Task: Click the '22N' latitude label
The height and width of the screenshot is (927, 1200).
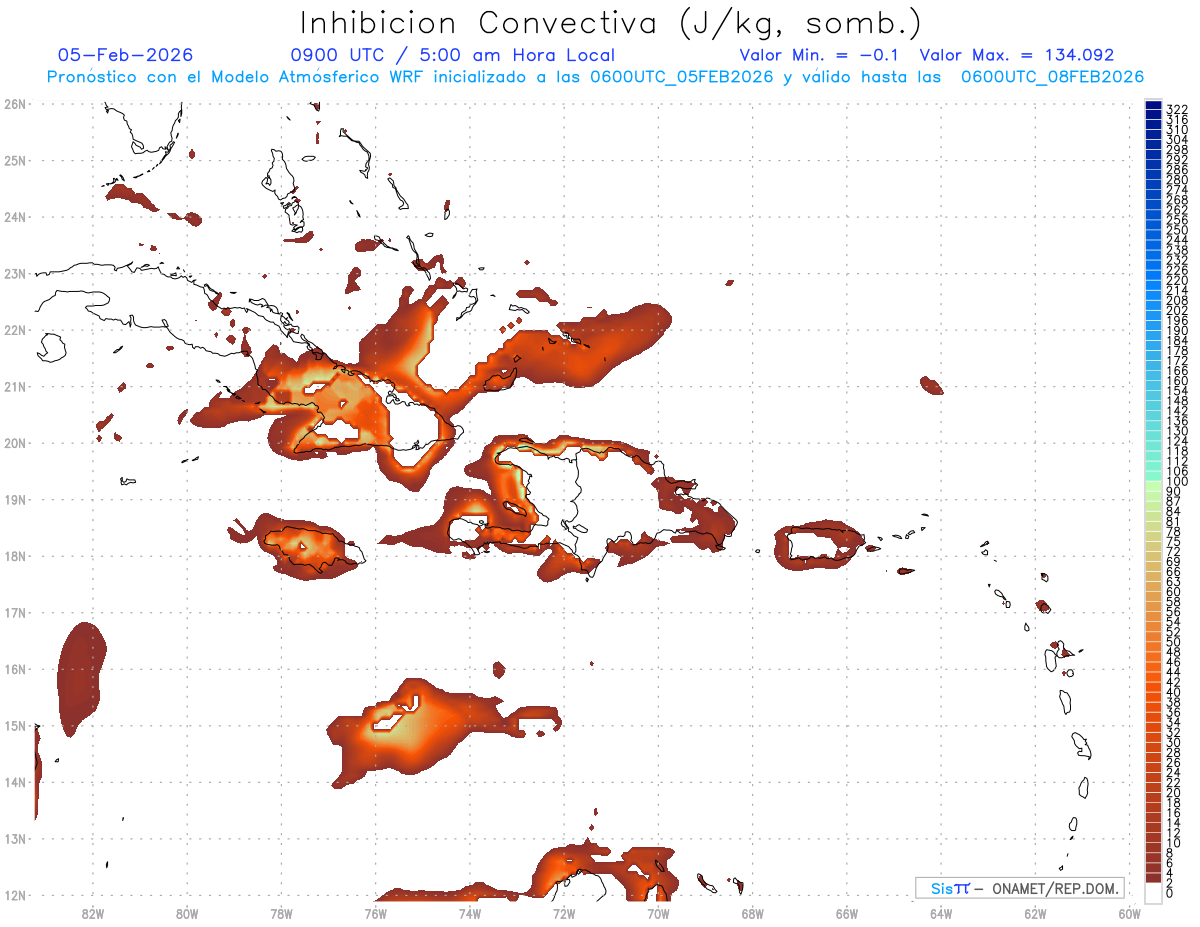Action: click(x=15, y=330)
